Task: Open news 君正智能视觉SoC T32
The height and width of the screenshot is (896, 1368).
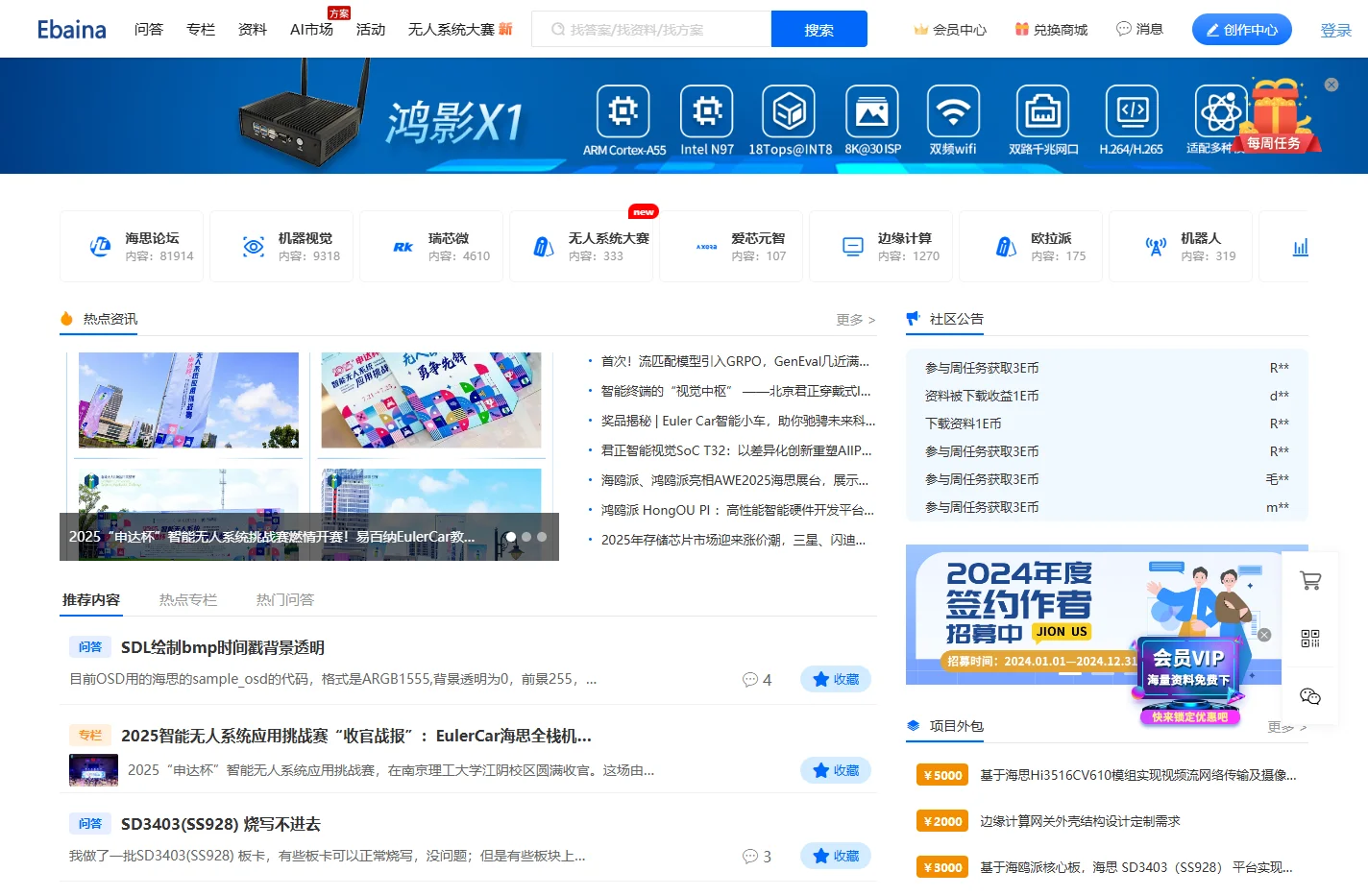Action: 737,450
